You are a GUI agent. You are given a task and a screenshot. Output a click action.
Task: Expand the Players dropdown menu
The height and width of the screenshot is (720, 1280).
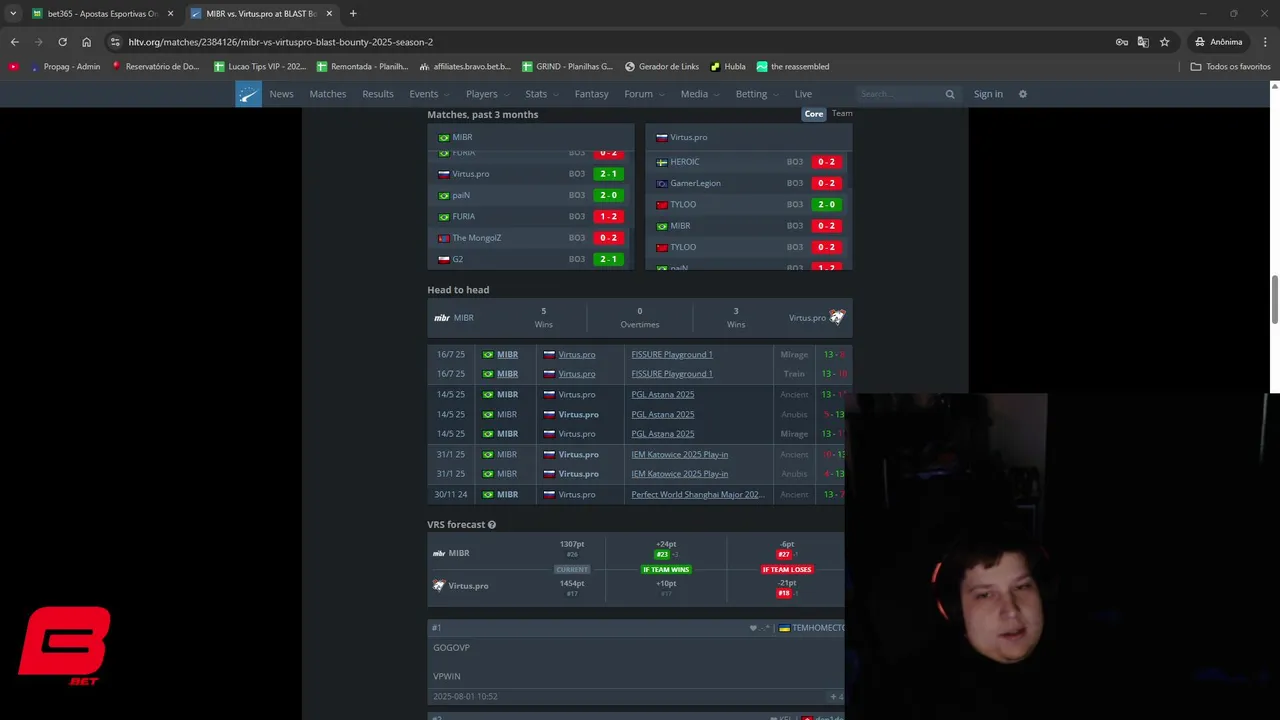[x=488, y=94]
